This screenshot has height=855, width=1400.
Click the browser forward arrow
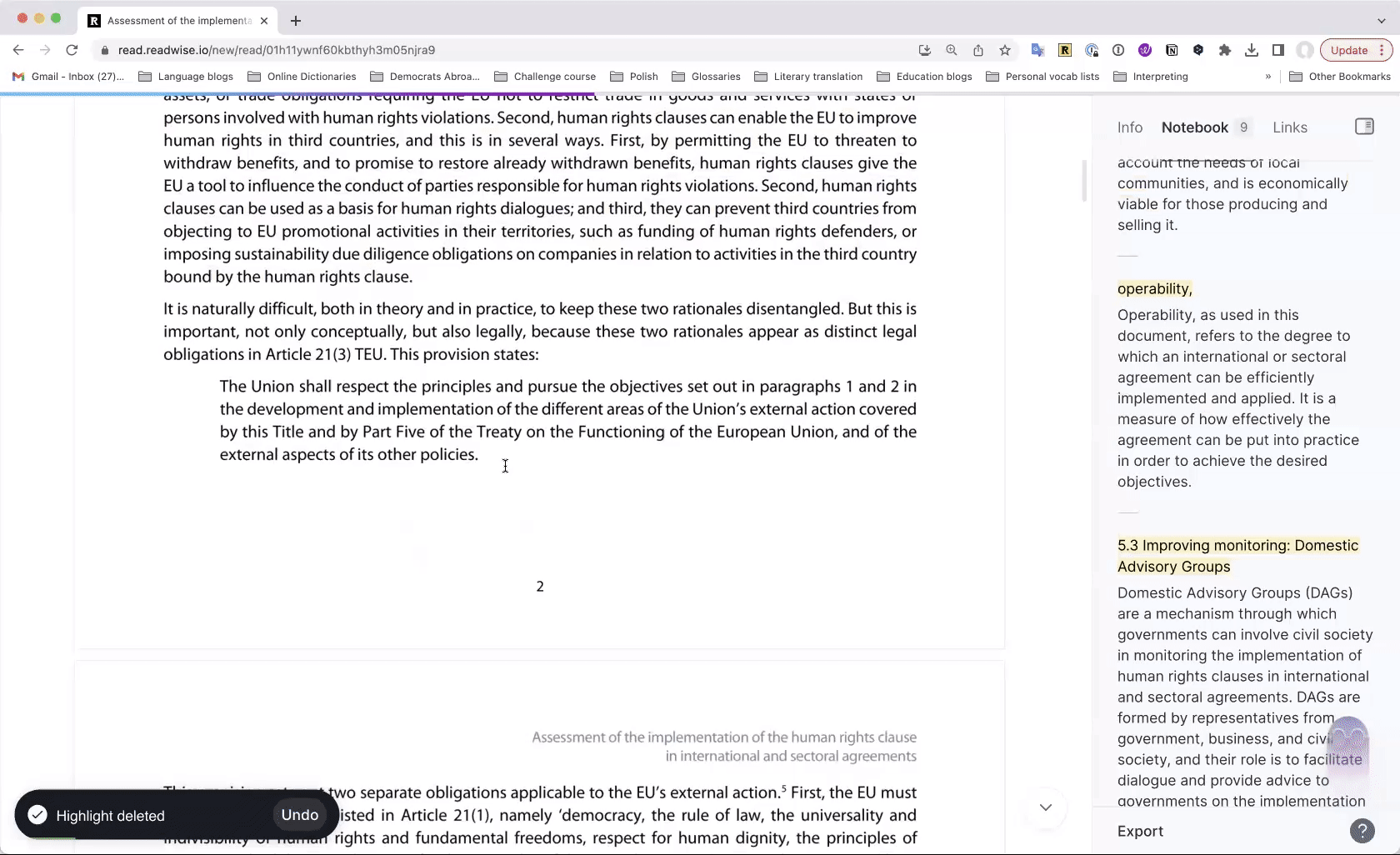pos(45,50)
